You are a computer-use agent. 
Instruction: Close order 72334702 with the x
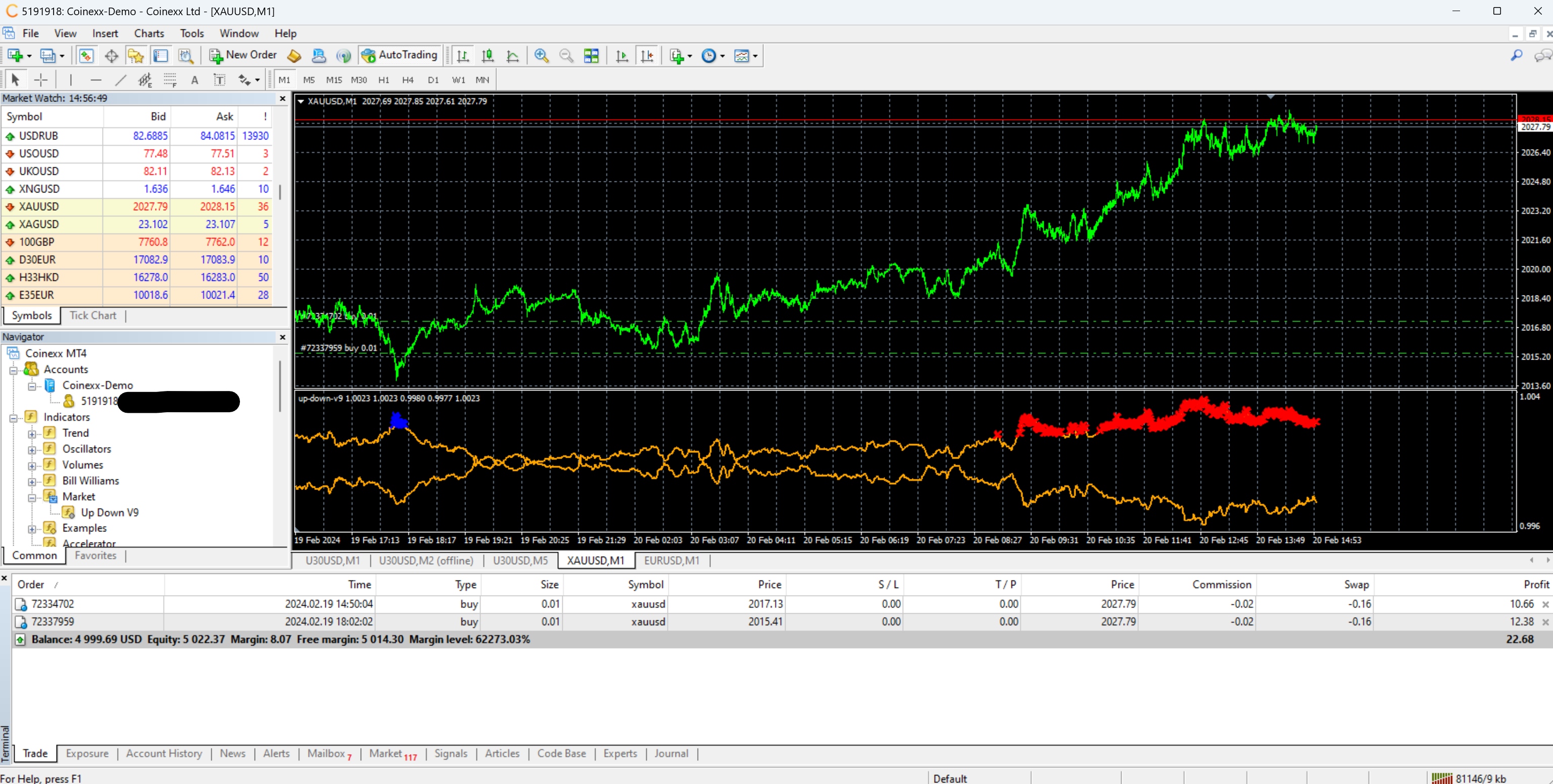click(1545, 604)
